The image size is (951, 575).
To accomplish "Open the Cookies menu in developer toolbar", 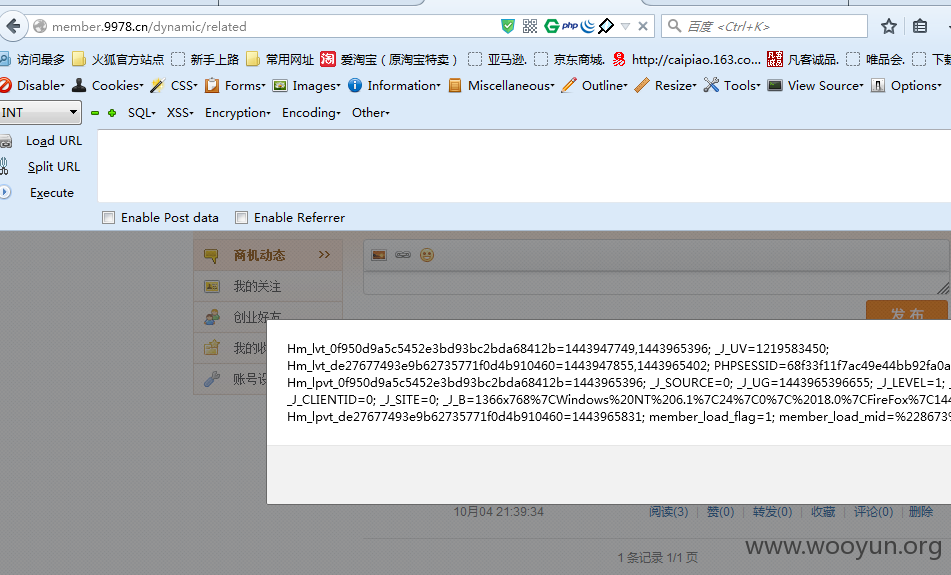I will (x=108, y=86).
